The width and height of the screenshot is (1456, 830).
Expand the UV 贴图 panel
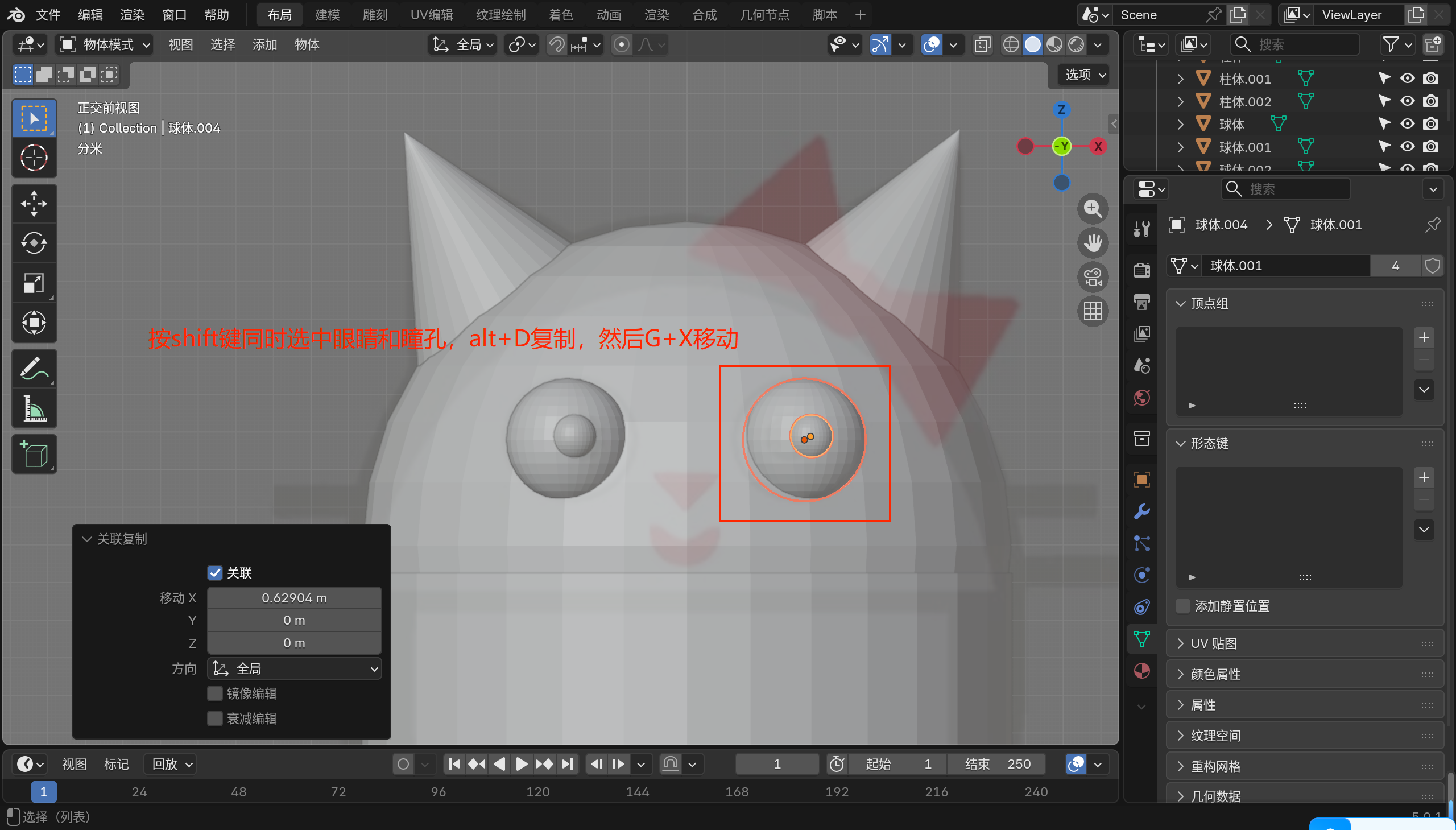coord(1214,643)
